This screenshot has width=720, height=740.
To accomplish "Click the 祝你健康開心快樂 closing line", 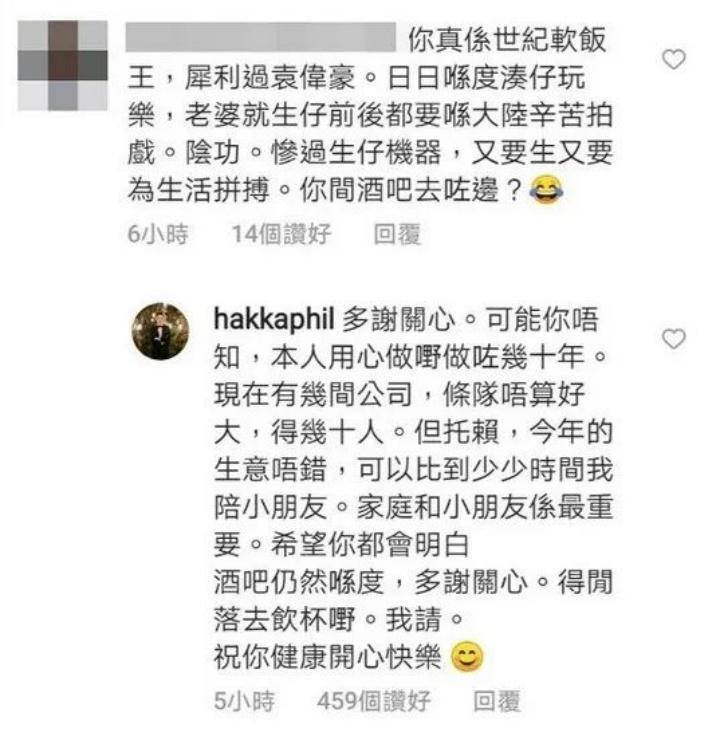I will click(328, 656).
